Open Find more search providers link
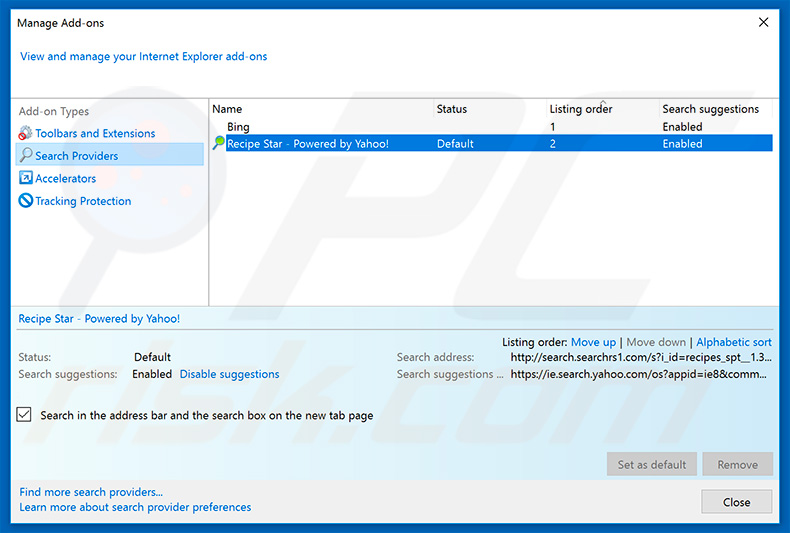Viewport: 790px width, 533px height. click(91, 492)
